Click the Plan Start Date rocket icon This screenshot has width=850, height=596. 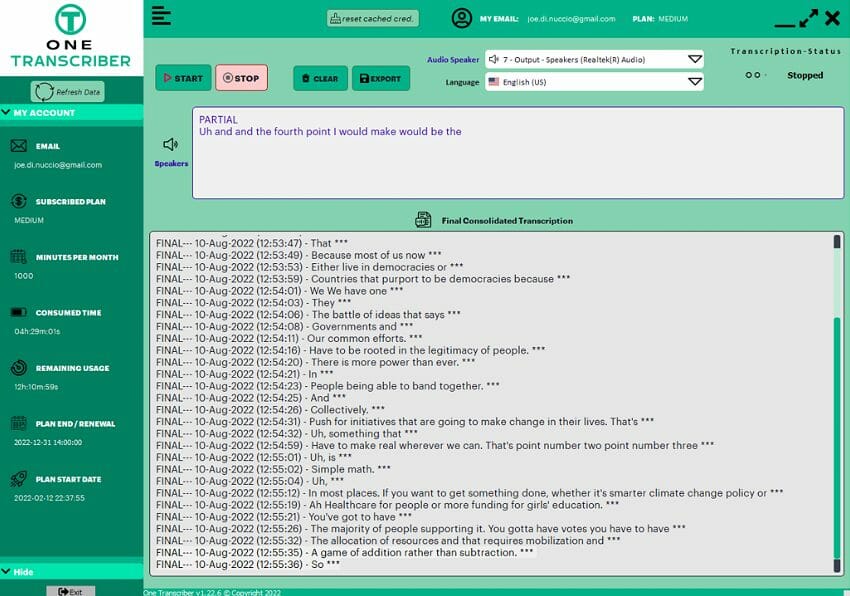[18, 478]
